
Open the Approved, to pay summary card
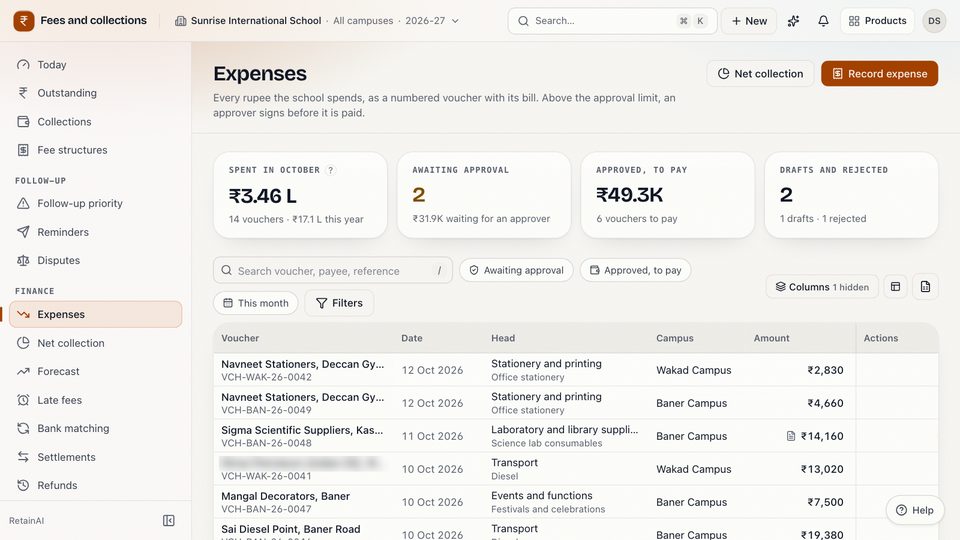(667, 195)
